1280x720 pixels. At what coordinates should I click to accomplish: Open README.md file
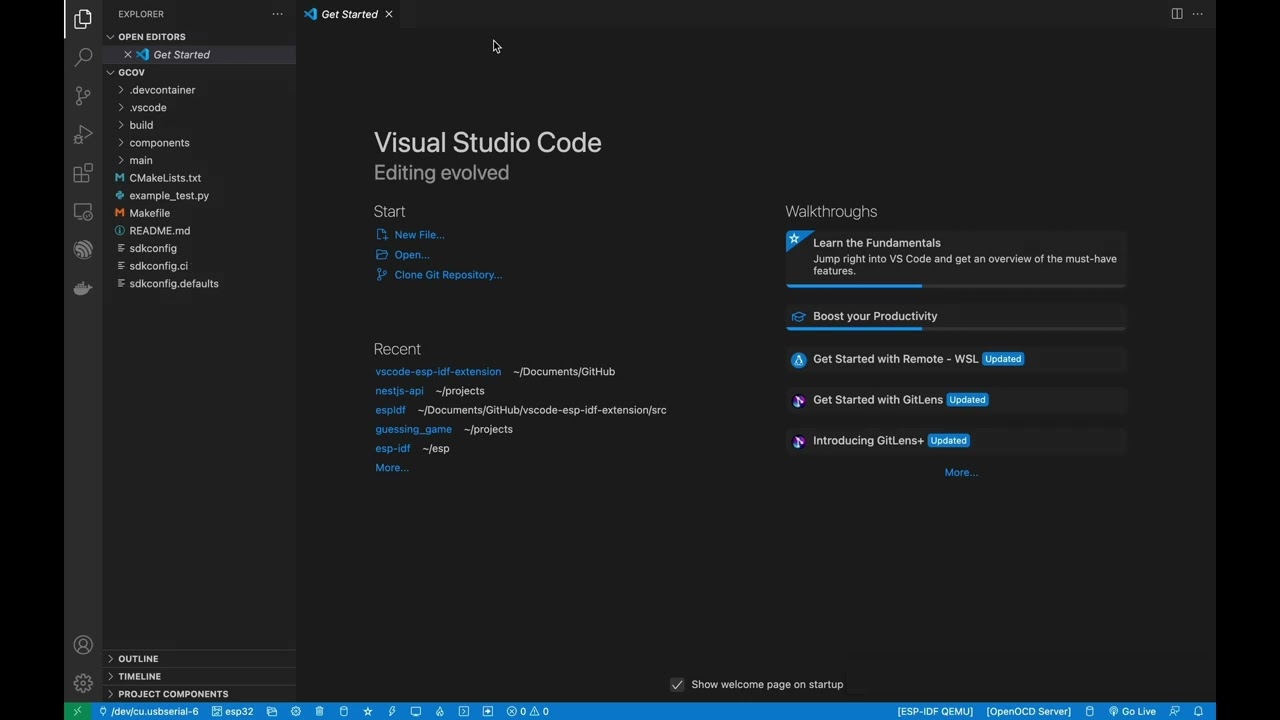tap(199, 230)
